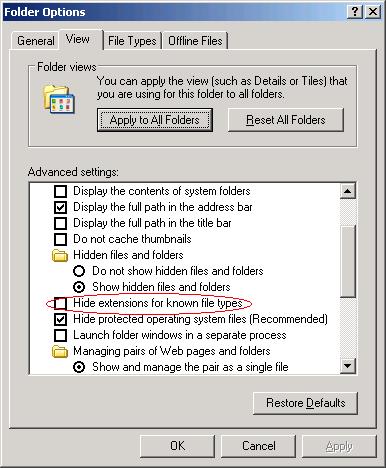This screenshot has width=386, height=468.
Task: Open the File Types tab
Action: [x=132, y=41]
